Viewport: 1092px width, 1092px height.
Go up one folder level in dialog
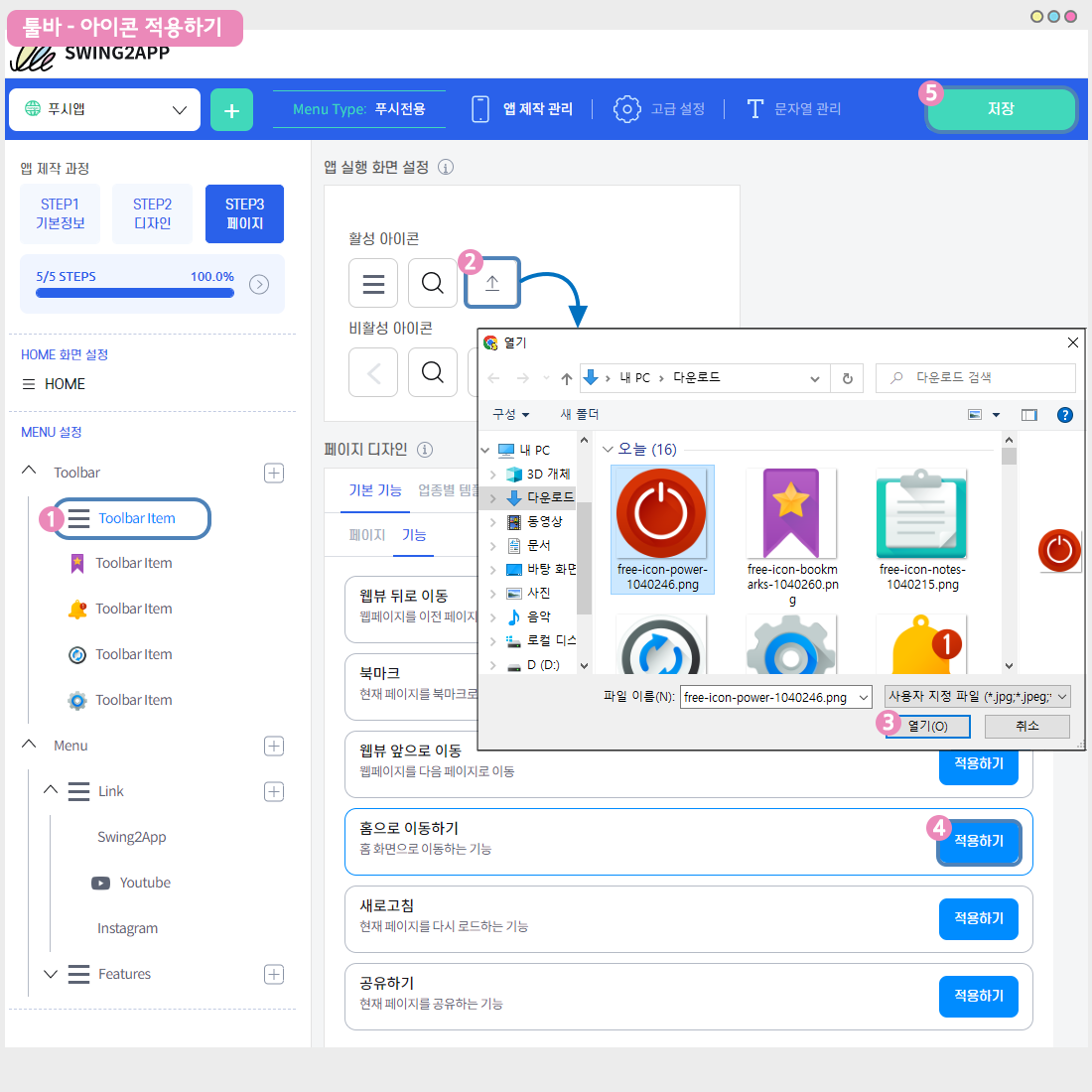click(566, 378)
